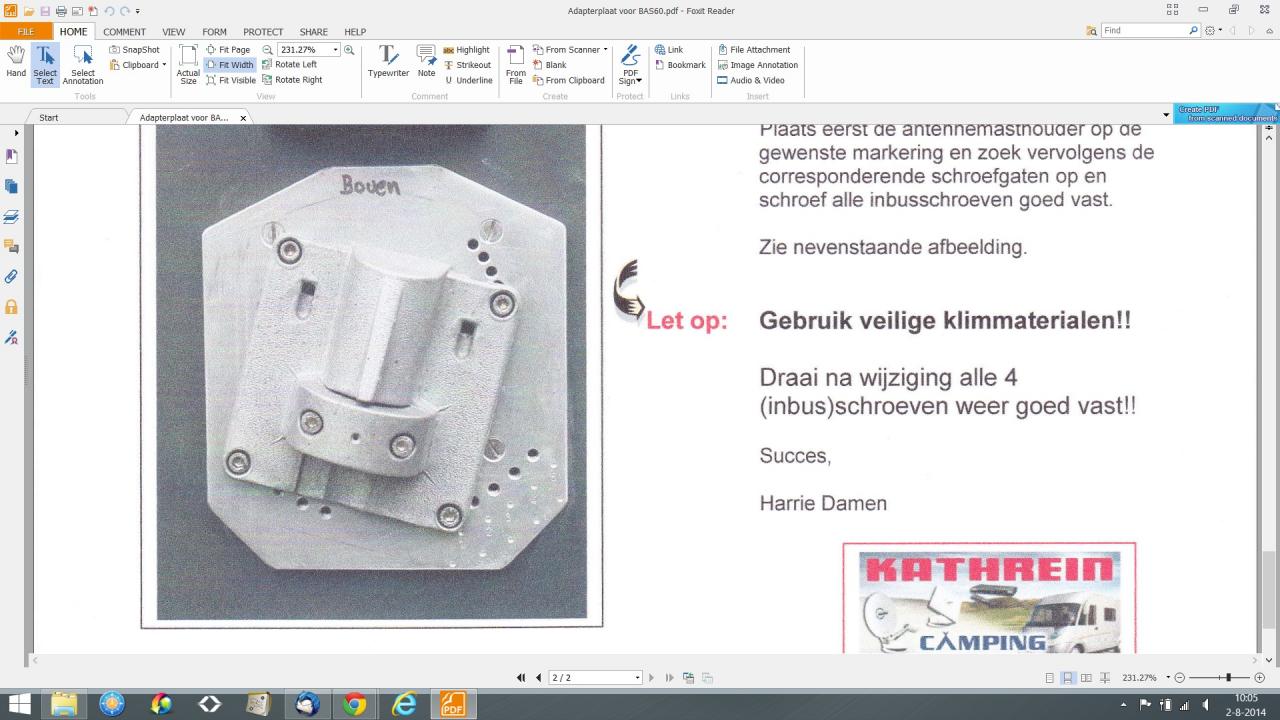Toggle the Fit Width view
The width and height of the screenshot is (1280, 720).
(230, 65)
